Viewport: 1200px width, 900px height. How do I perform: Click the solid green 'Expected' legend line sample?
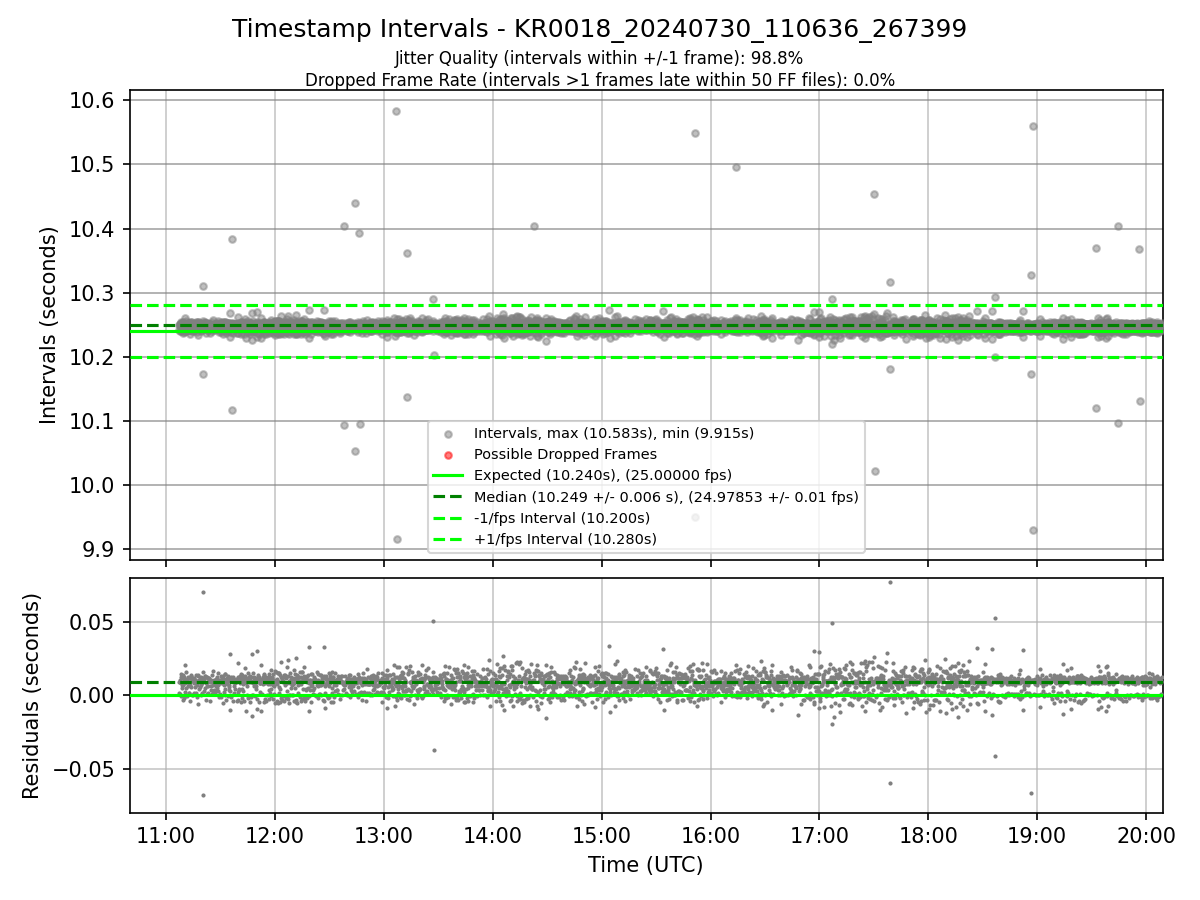[448, 475]
